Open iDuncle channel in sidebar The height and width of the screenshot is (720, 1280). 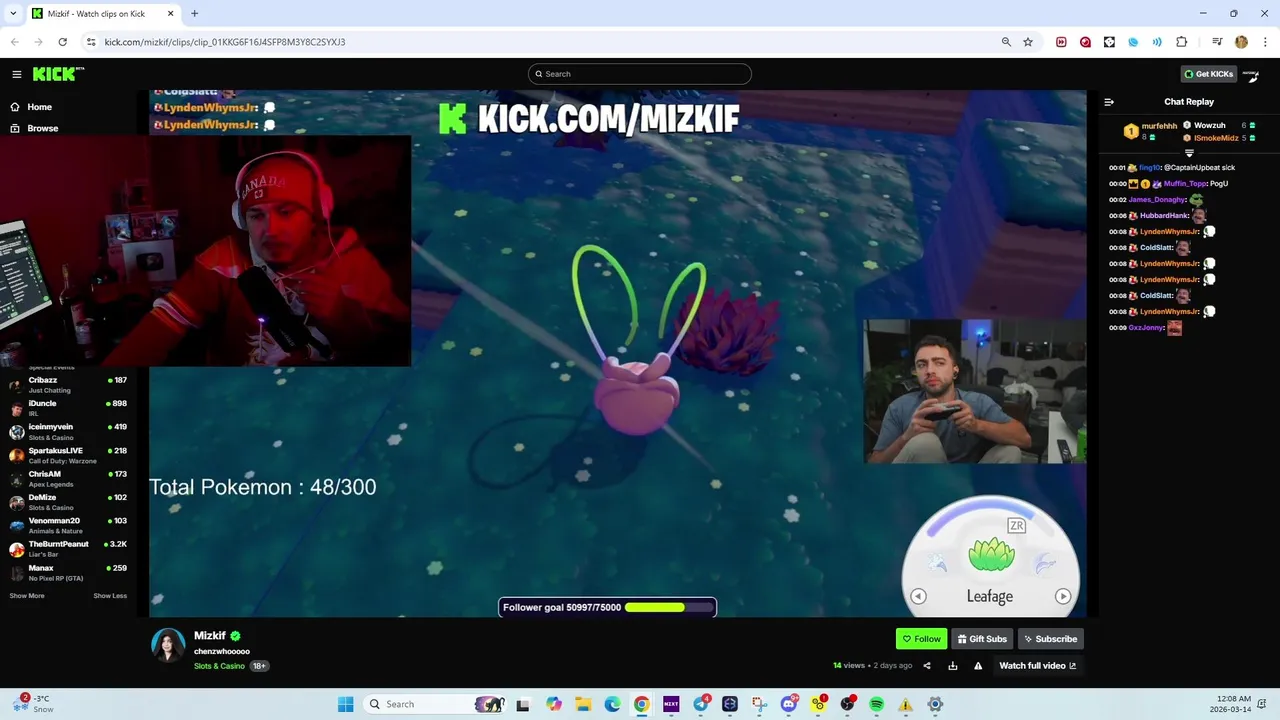tap(68, 408)
